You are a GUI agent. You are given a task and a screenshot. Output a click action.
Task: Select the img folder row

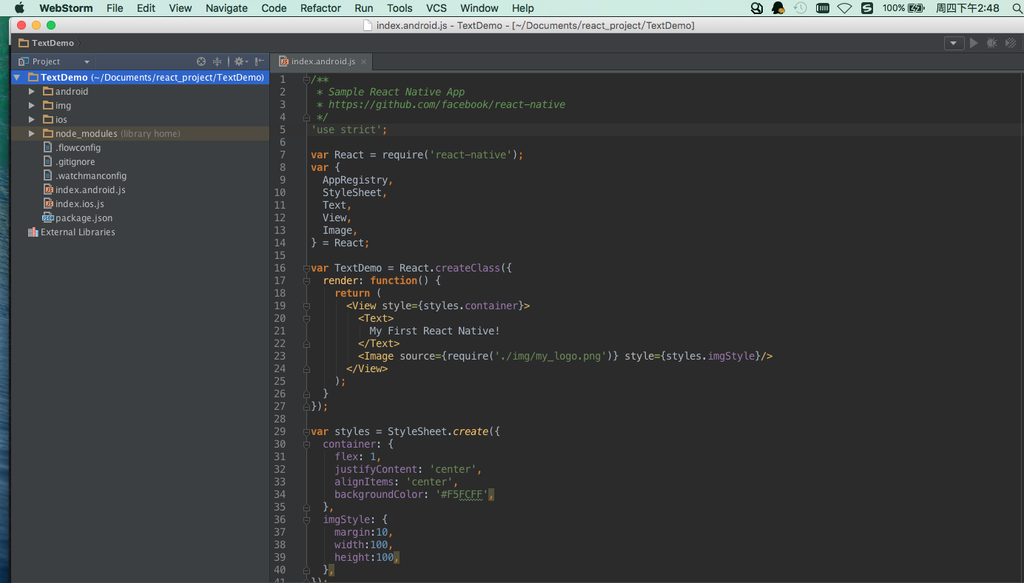[x=140, y=105]
